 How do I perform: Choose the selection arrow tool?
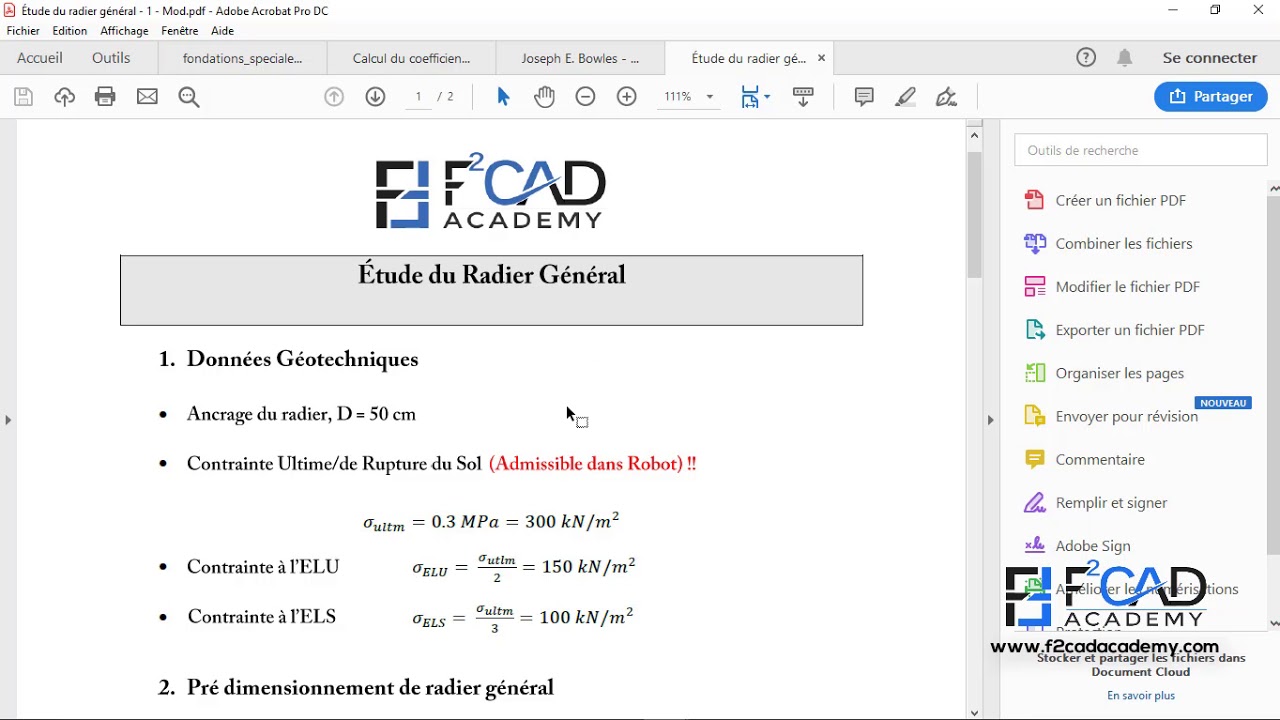(x=503, y=97)
